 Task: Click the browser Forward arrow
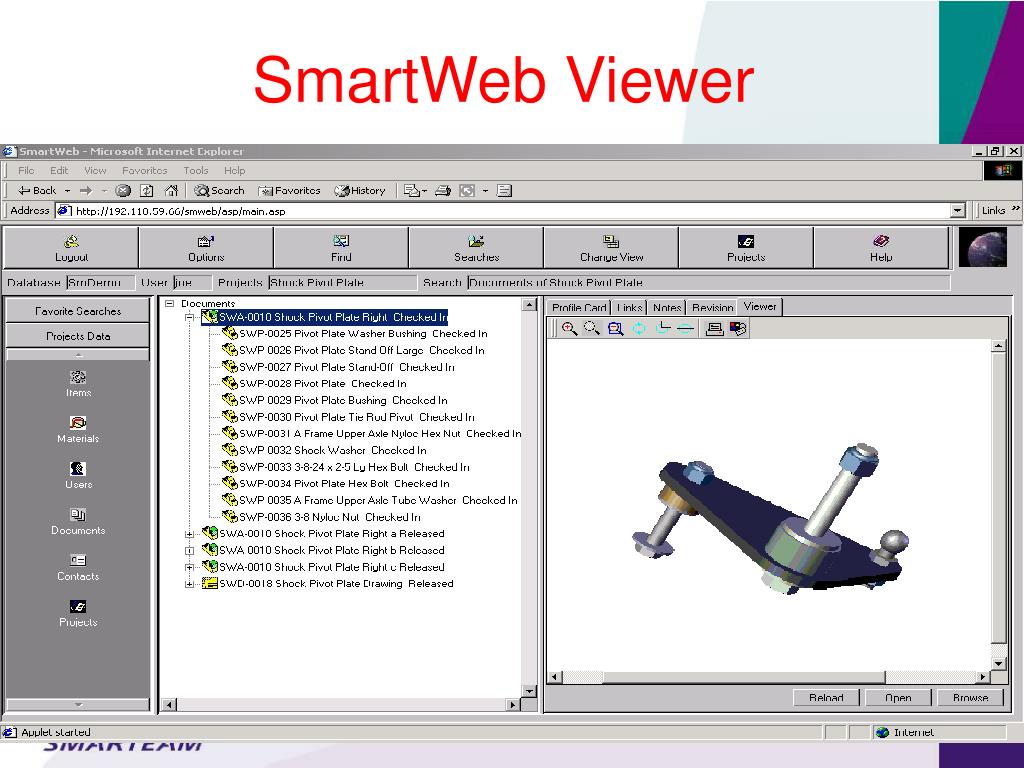click(86, 191)
